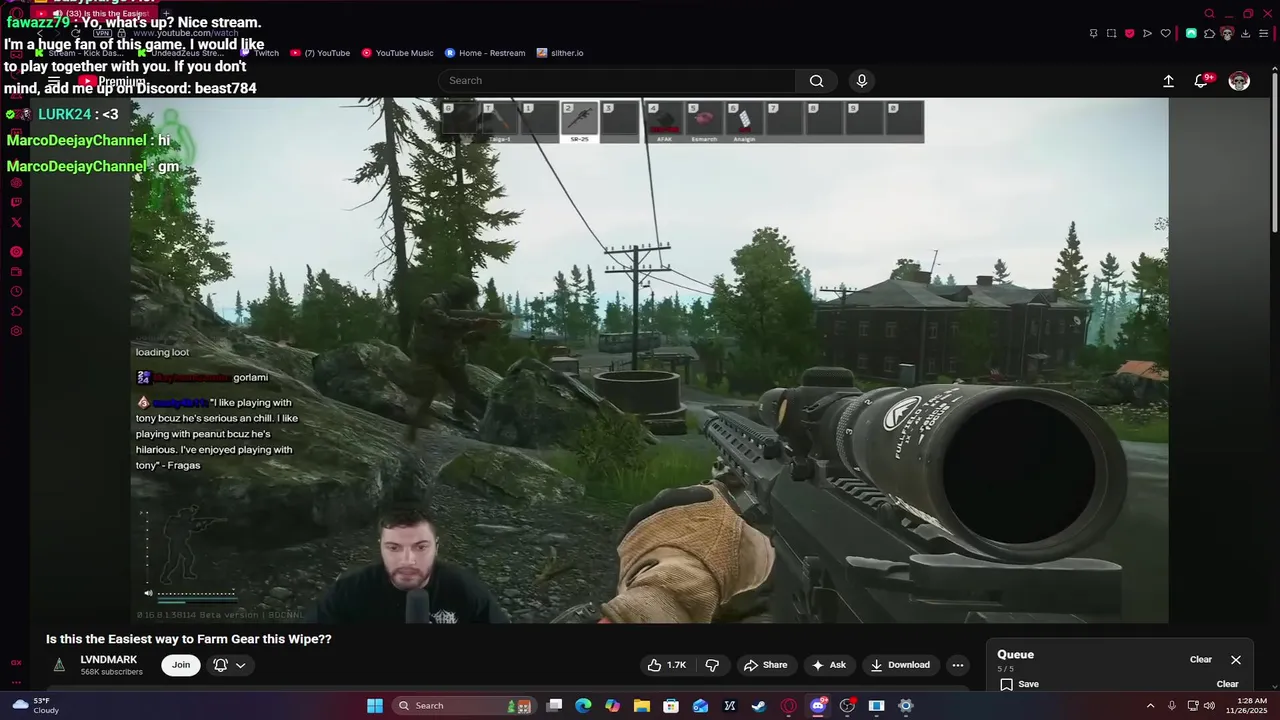
Task: Open the clock and date in taskbar
Action: pyautogui.click(x=1247, y=706)
